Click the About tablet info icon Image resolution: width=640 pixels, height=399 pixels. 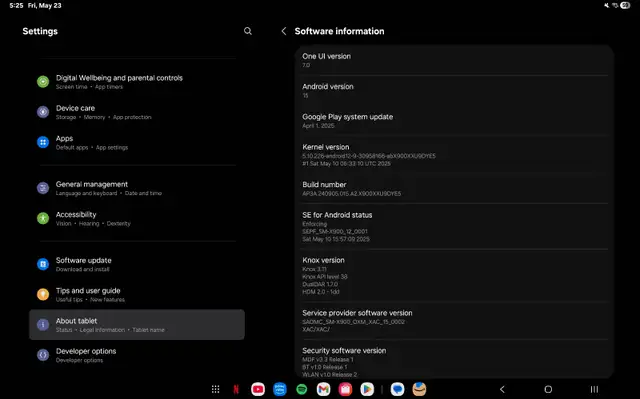[x=43, y=324]
